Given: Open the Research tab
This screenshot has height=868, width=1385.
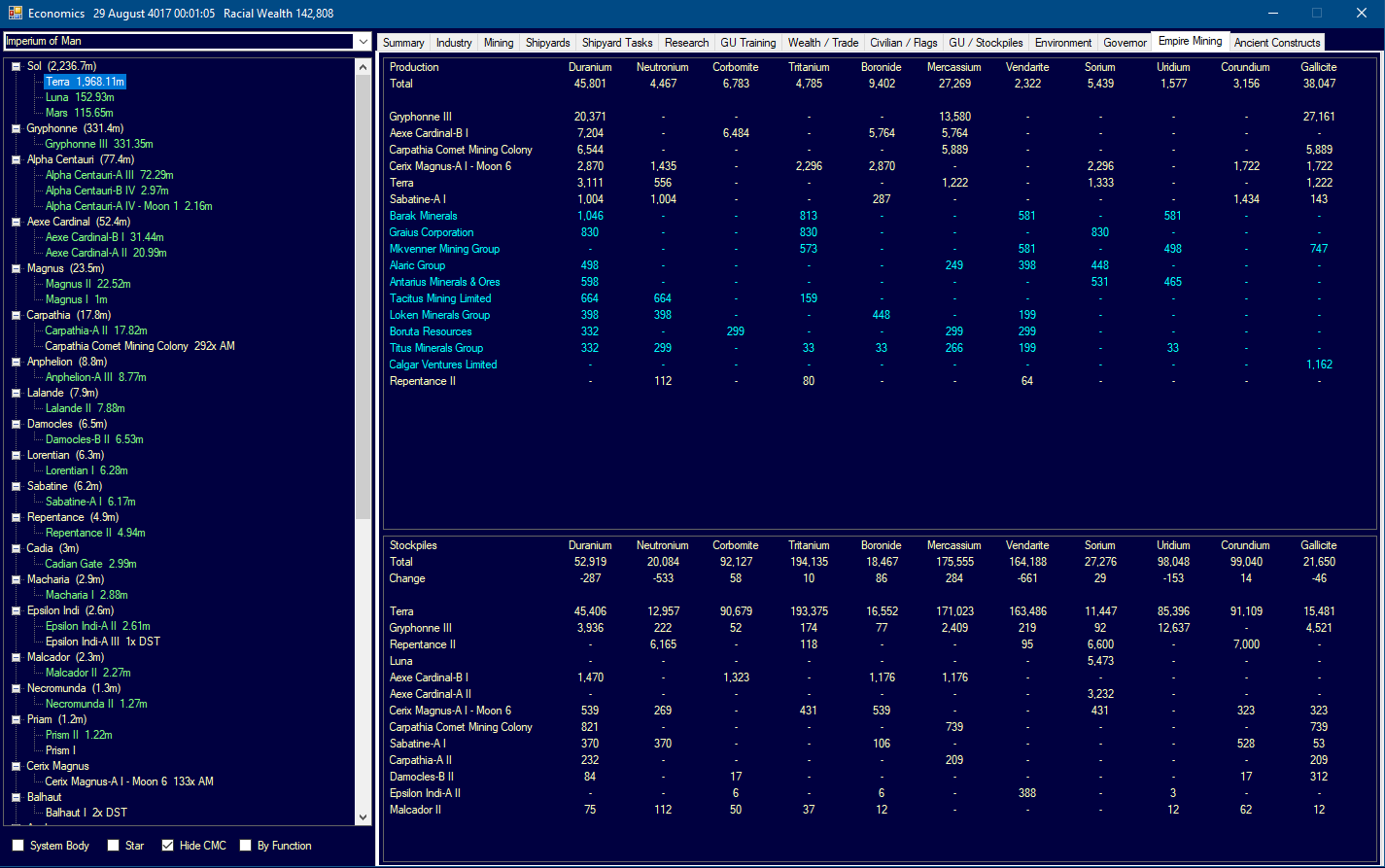Looking at the screenshot, I should tap(687, 43).
